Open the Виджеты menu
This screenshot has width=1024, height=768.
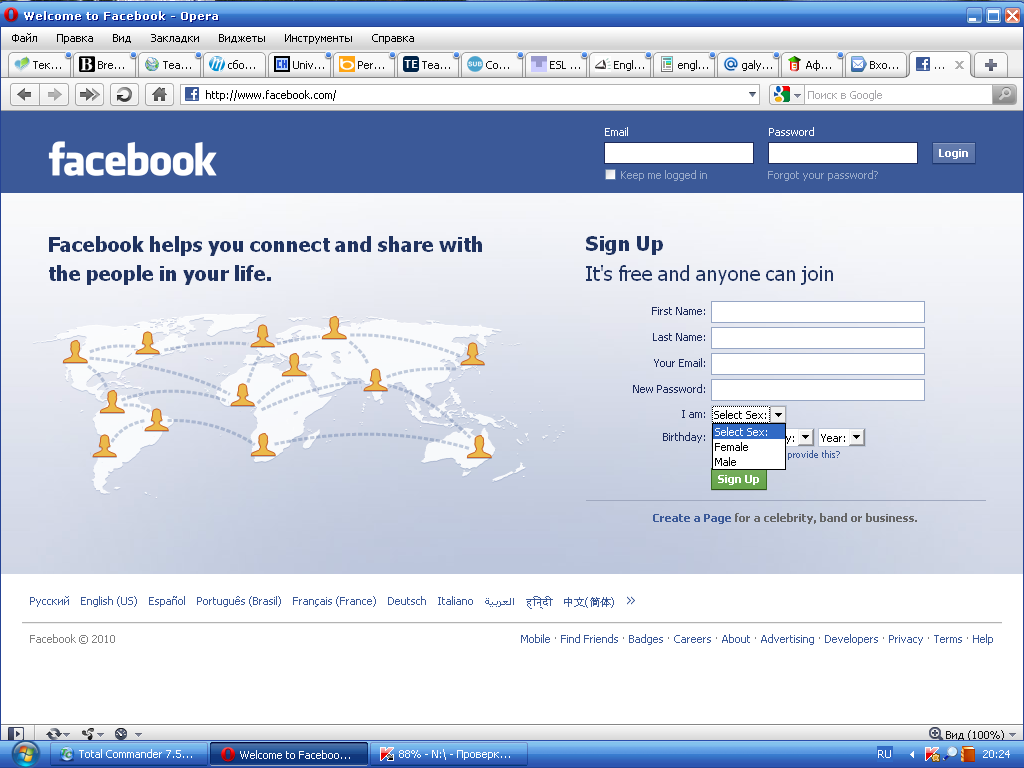[242, 38]
